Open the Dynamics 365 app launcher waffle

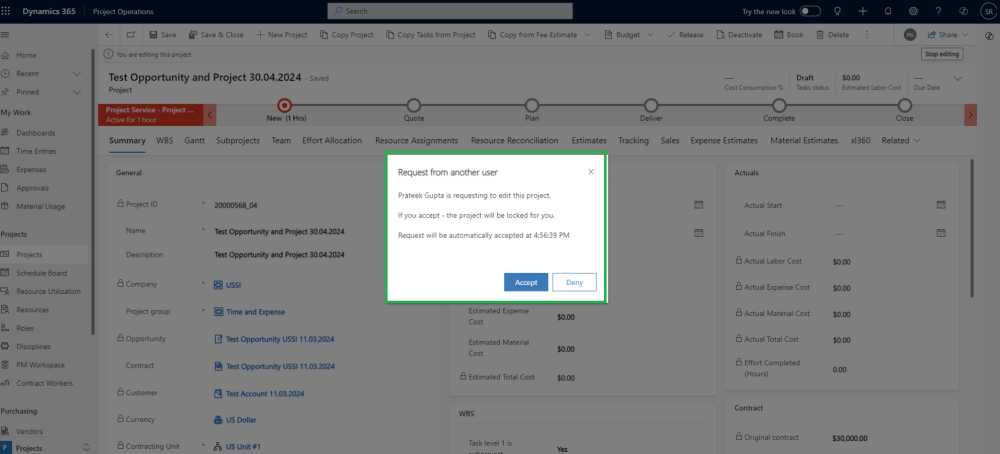(x=6, y=11)
